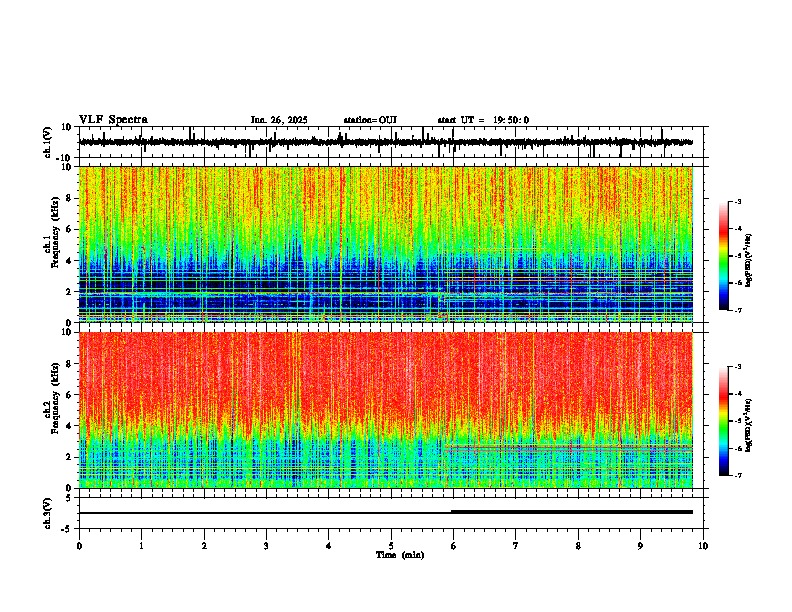Click the "5" tick on the ch.3(V) axis
Screen dimensions: 792x612
(x=70, y=498)
